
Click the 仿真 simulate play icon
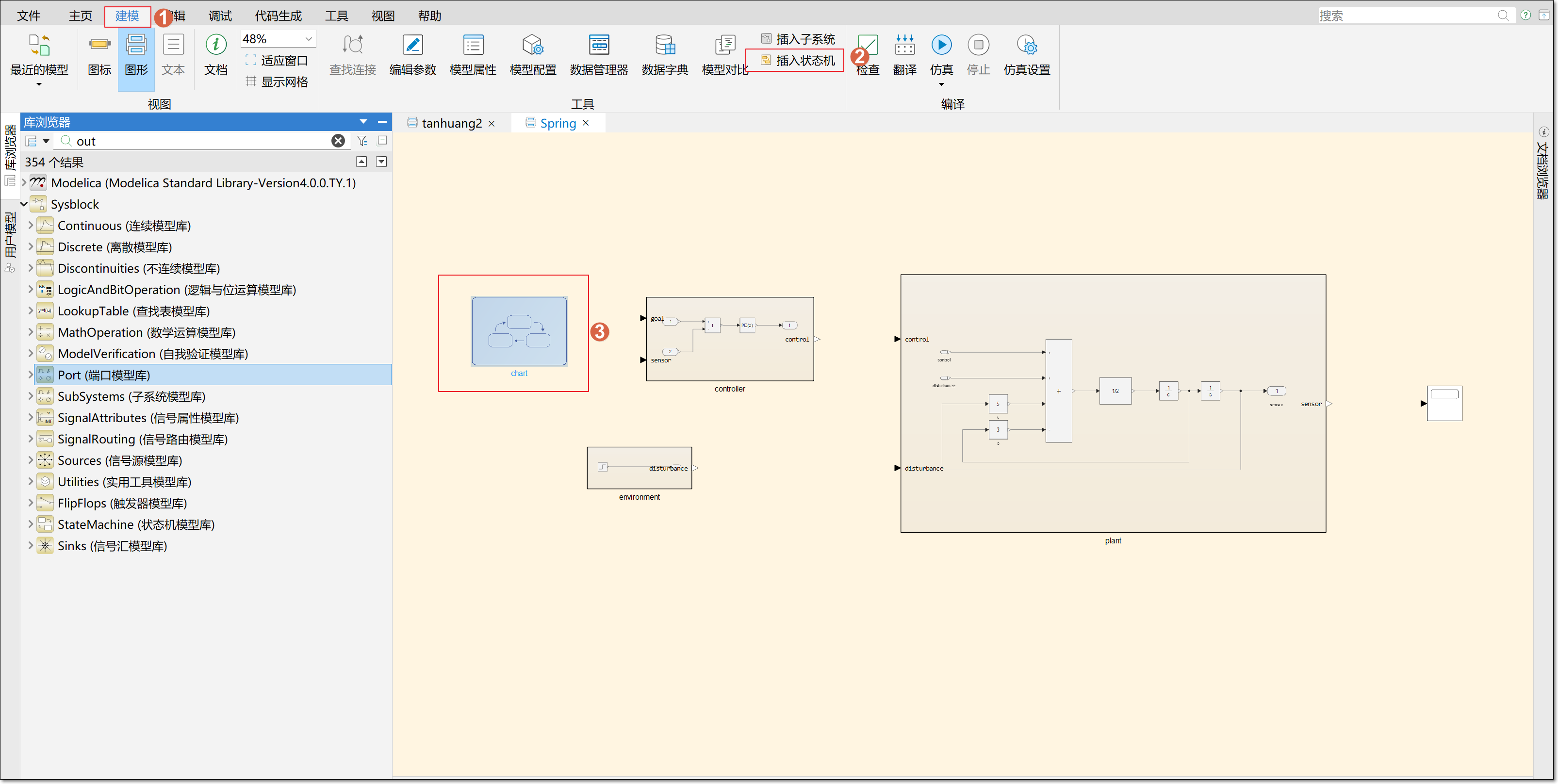(x=941, y=45)
